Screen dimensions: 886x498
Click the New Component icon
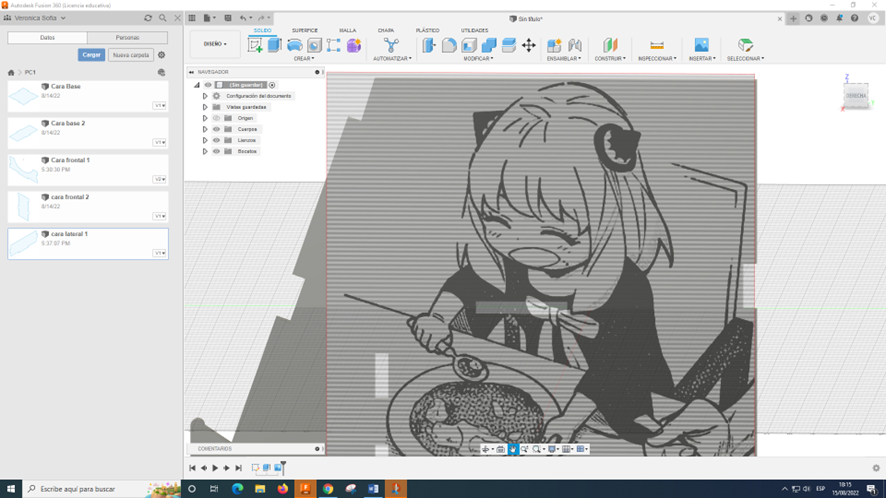554,45
